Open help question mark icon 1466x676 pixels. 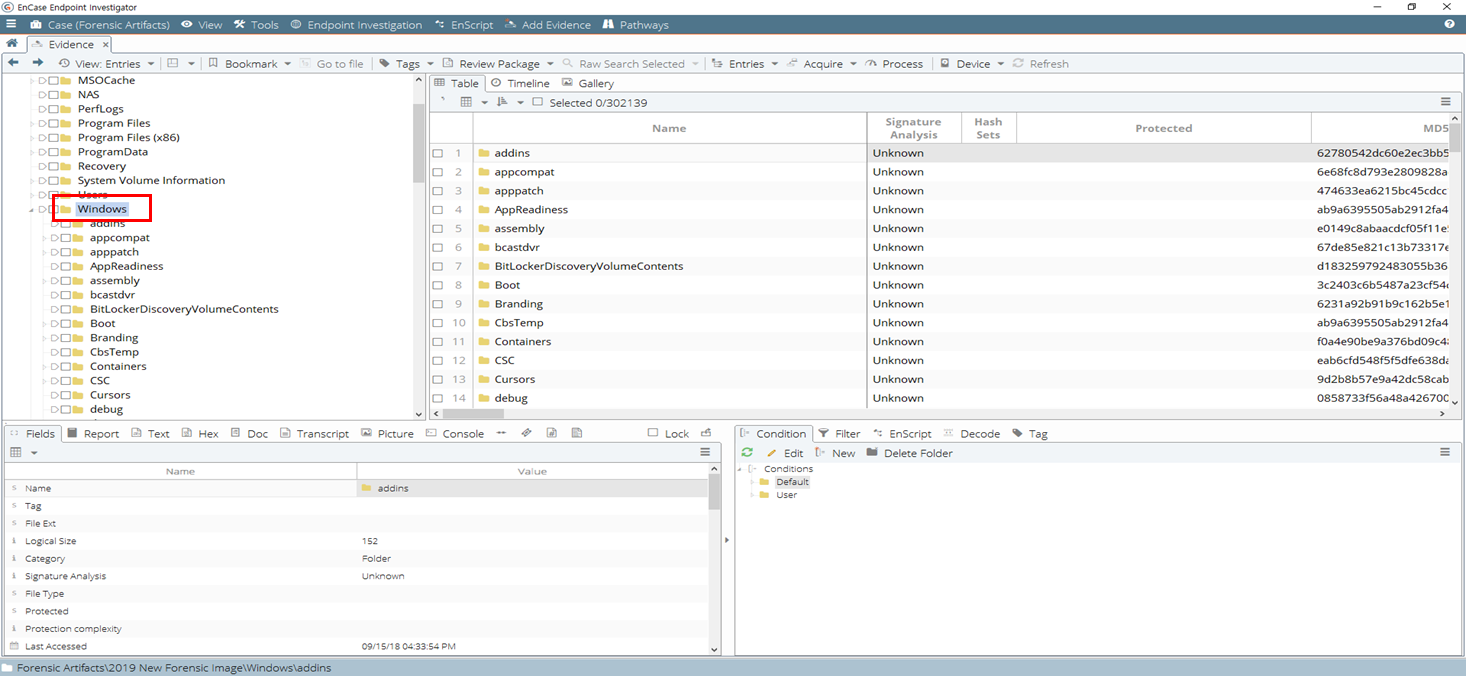pyautogui.click(x=1450, y=24)
